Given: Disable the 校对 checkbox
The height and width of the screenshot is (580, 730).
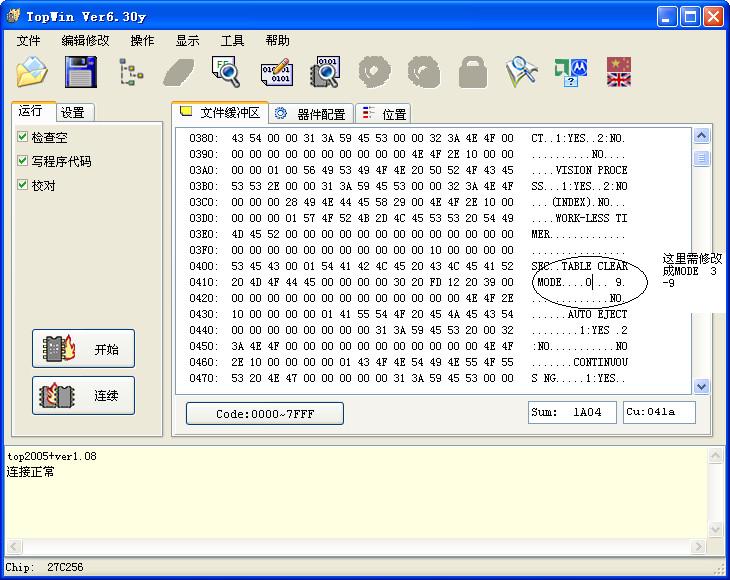Looking at the screenshot, I should tap(23, 185).
